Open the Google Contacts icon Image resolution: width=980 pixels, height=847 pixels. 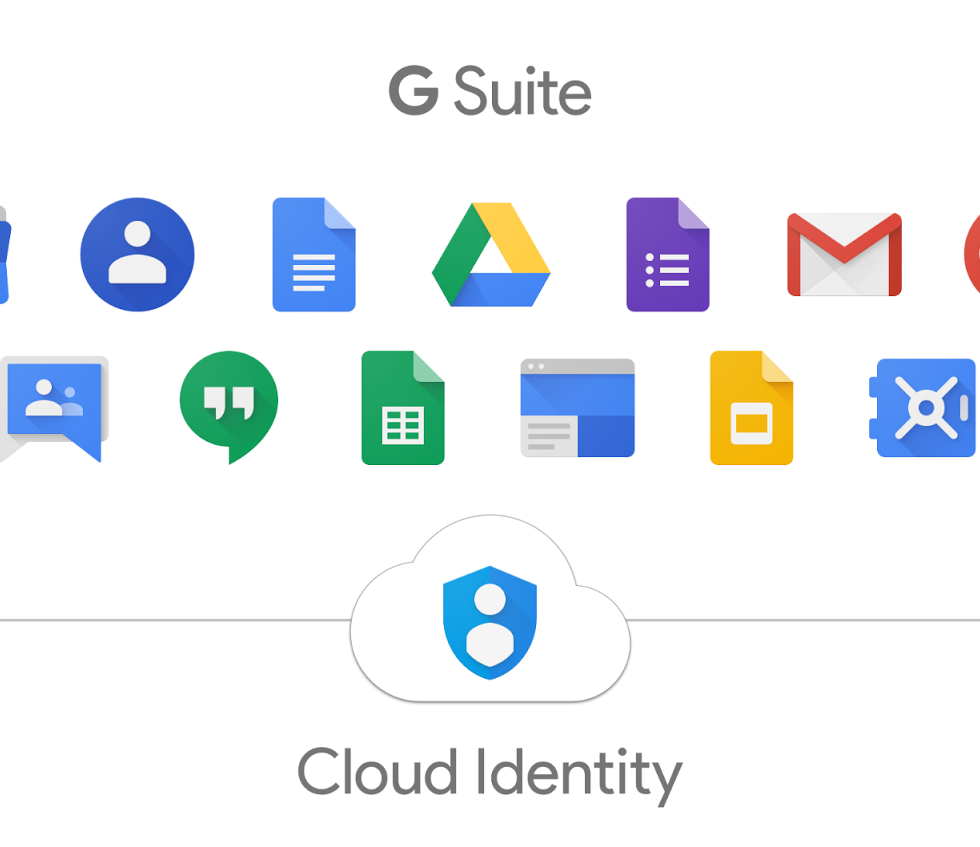(138, 254)
